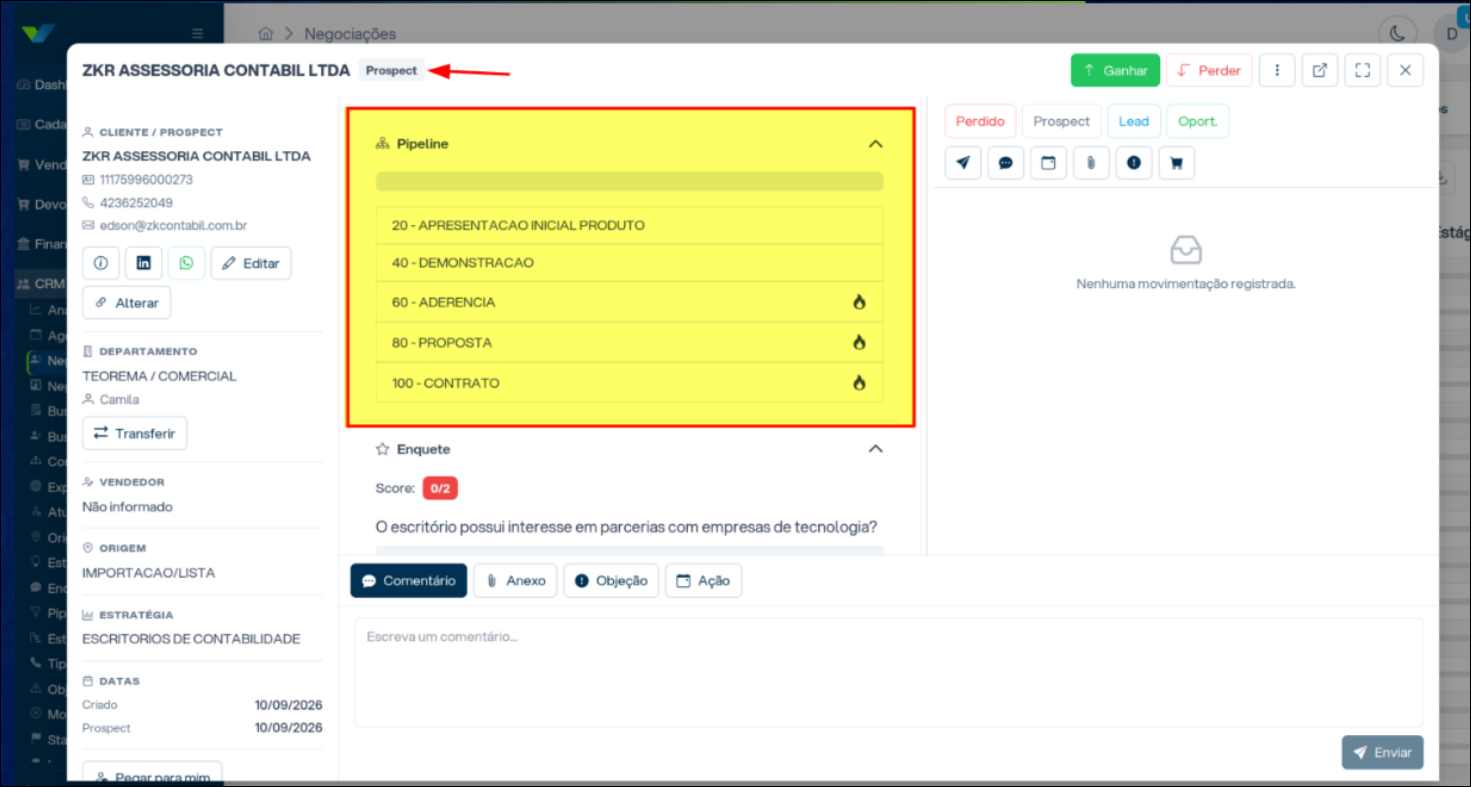1471x787 pixels.
Task: Click the exclamation objection filter icon
Action: pos(1134,163)
